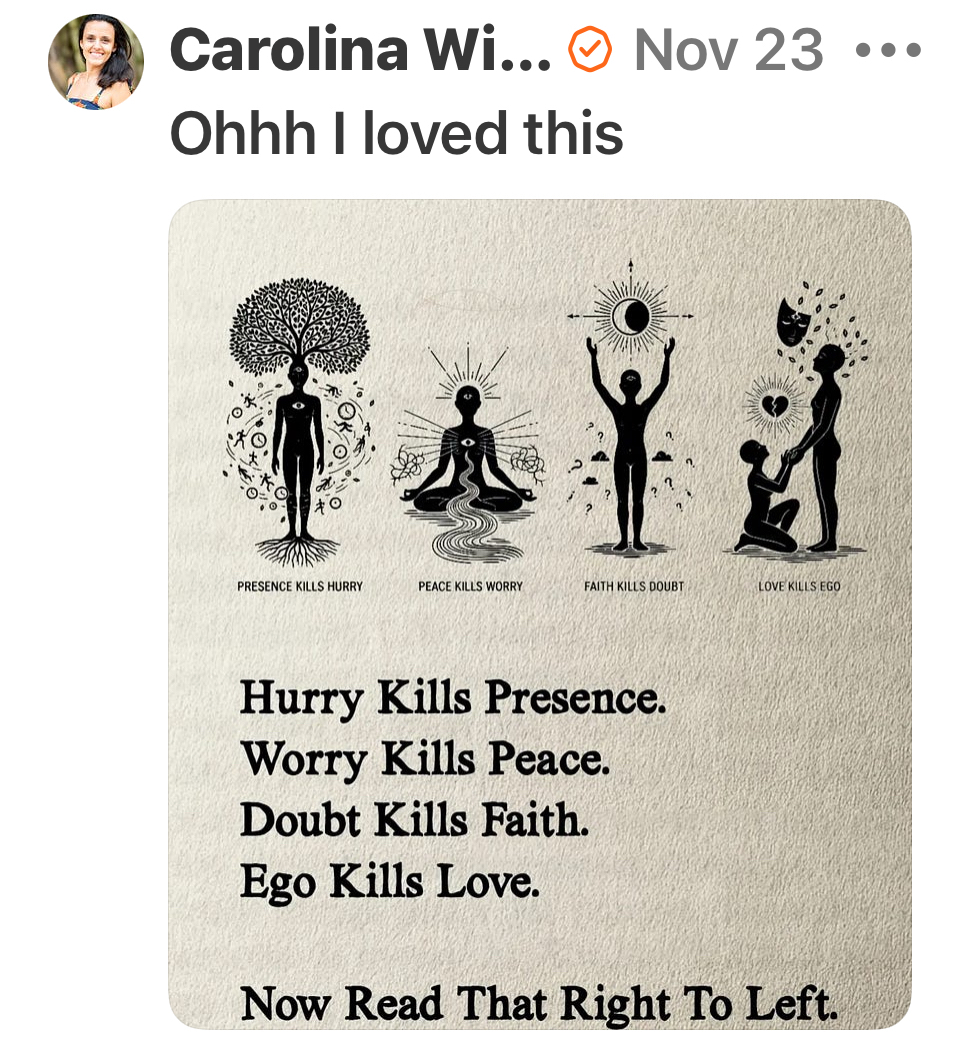Click the broken heart icon
This screenshot has height=1042, width=960.
[x=772, y=404]
